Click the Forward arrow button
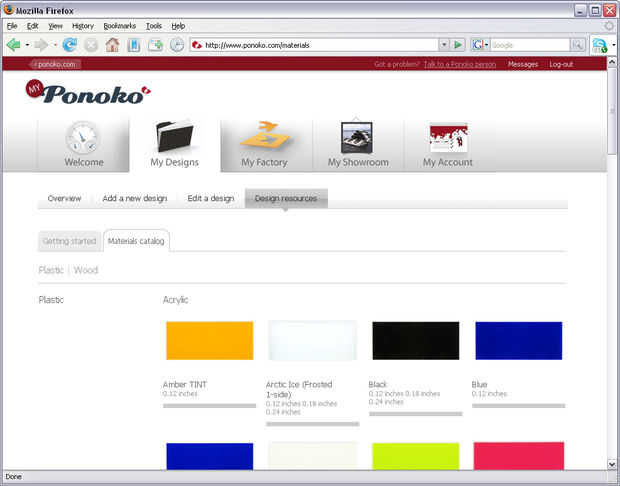The height and width of the screenshot is (486, 620). [41, 45]
